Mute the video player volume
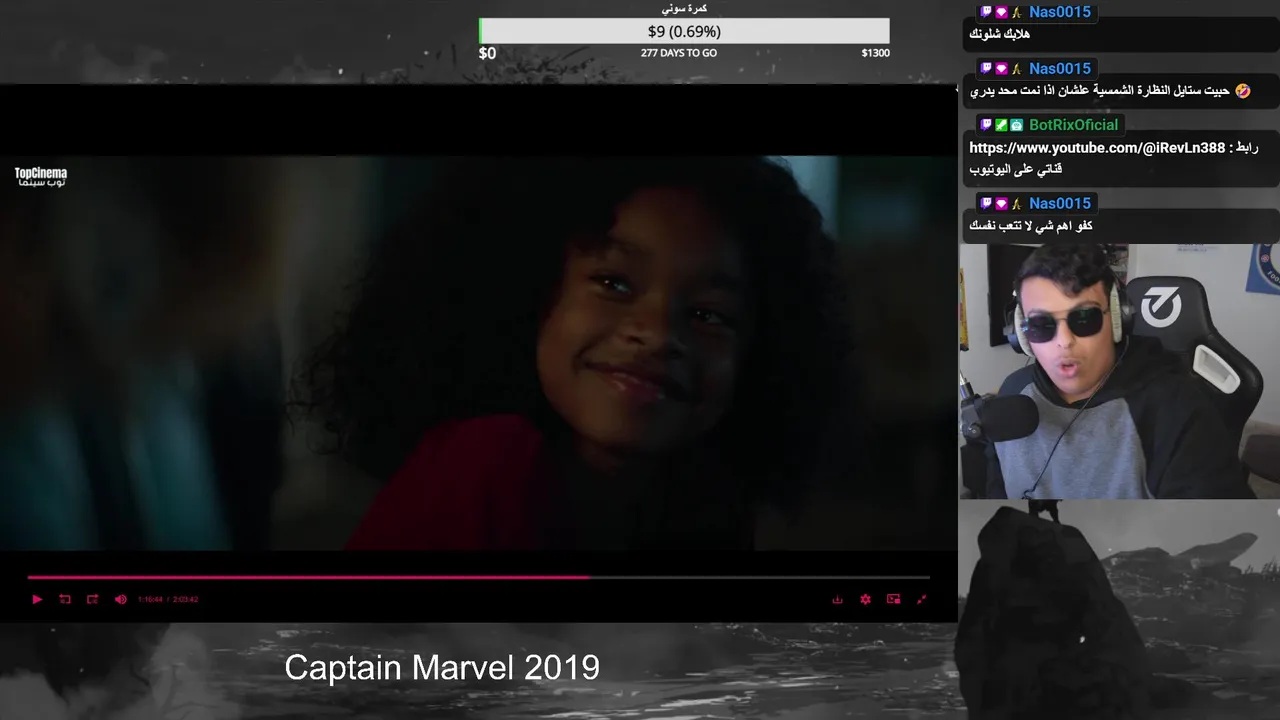1280x720 pixels. [121, 599]
